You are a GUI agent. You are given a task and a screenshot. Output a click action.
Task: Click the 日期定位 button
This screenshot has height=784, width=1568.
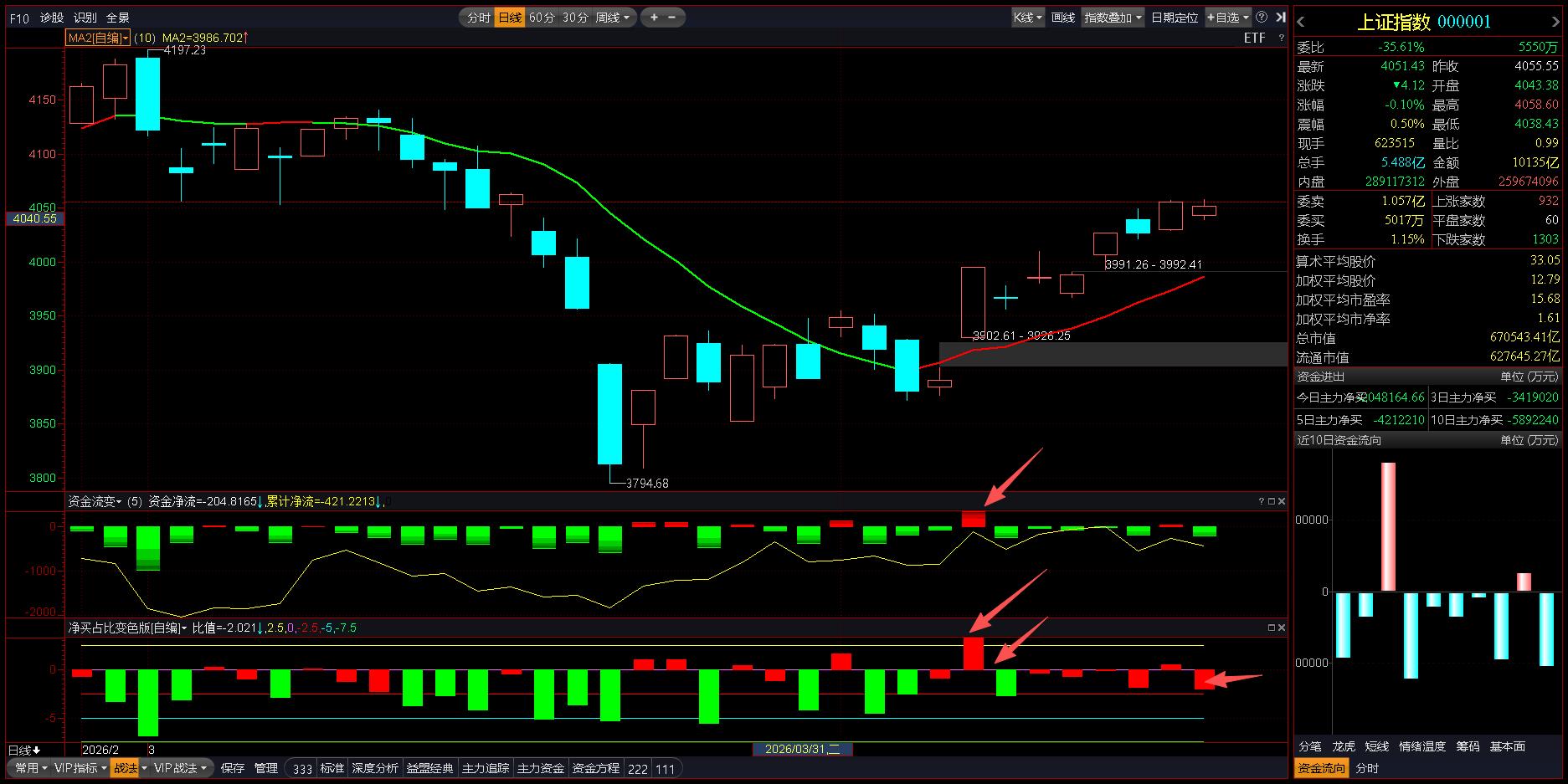coord(1174,18)
